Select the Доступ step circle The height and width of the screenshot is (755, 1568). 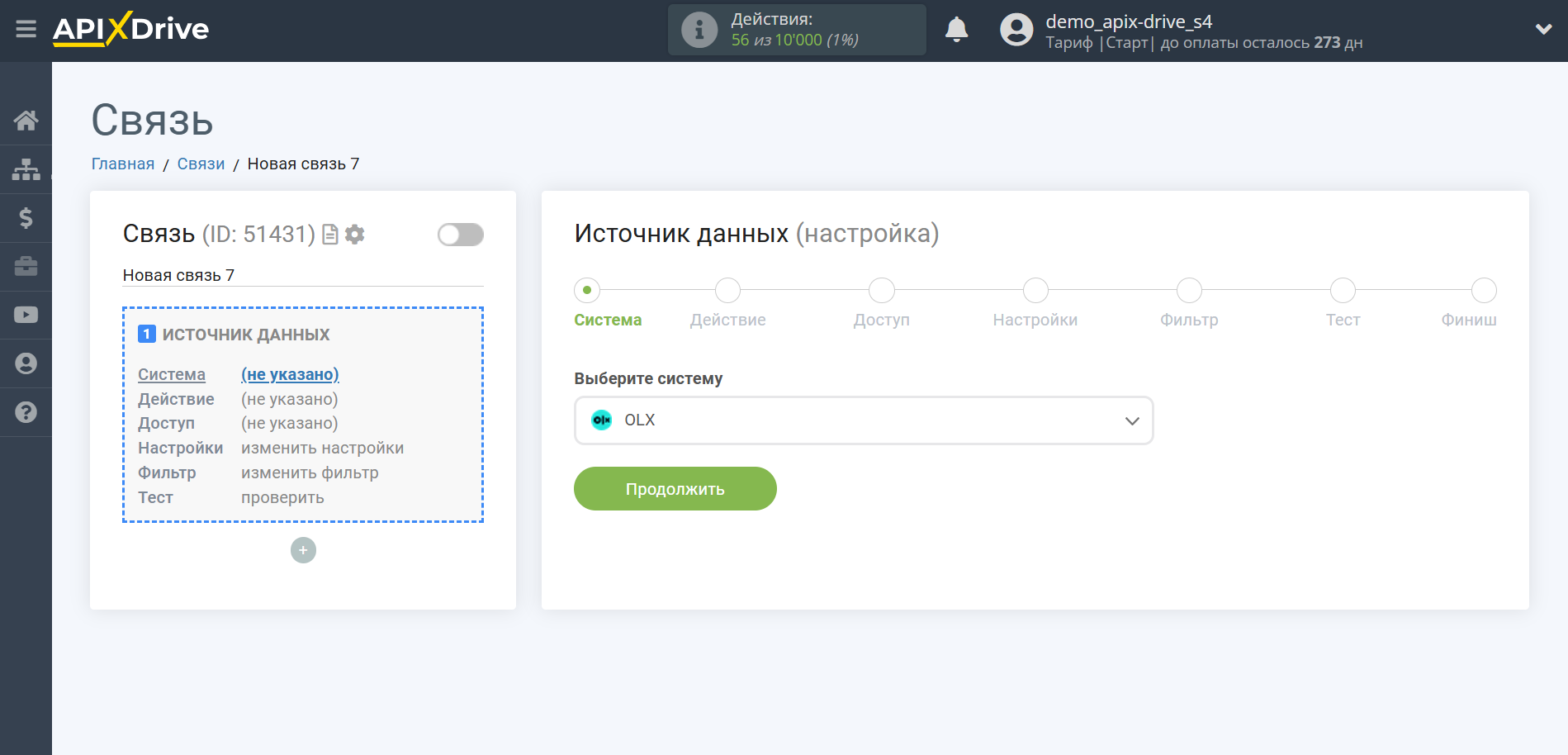(882, 290)
